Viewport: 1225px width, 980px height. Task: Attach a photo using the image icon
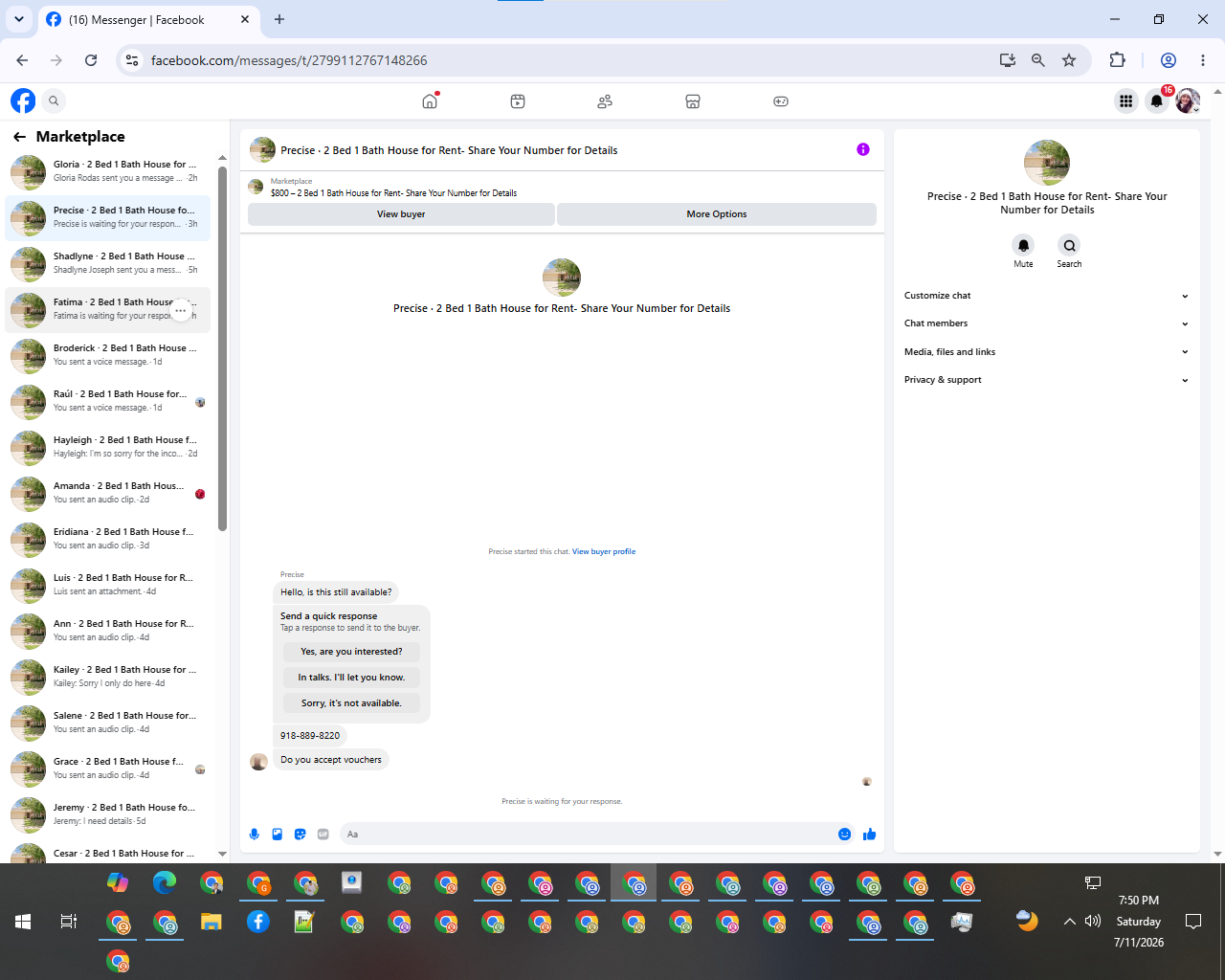point(278,835)
